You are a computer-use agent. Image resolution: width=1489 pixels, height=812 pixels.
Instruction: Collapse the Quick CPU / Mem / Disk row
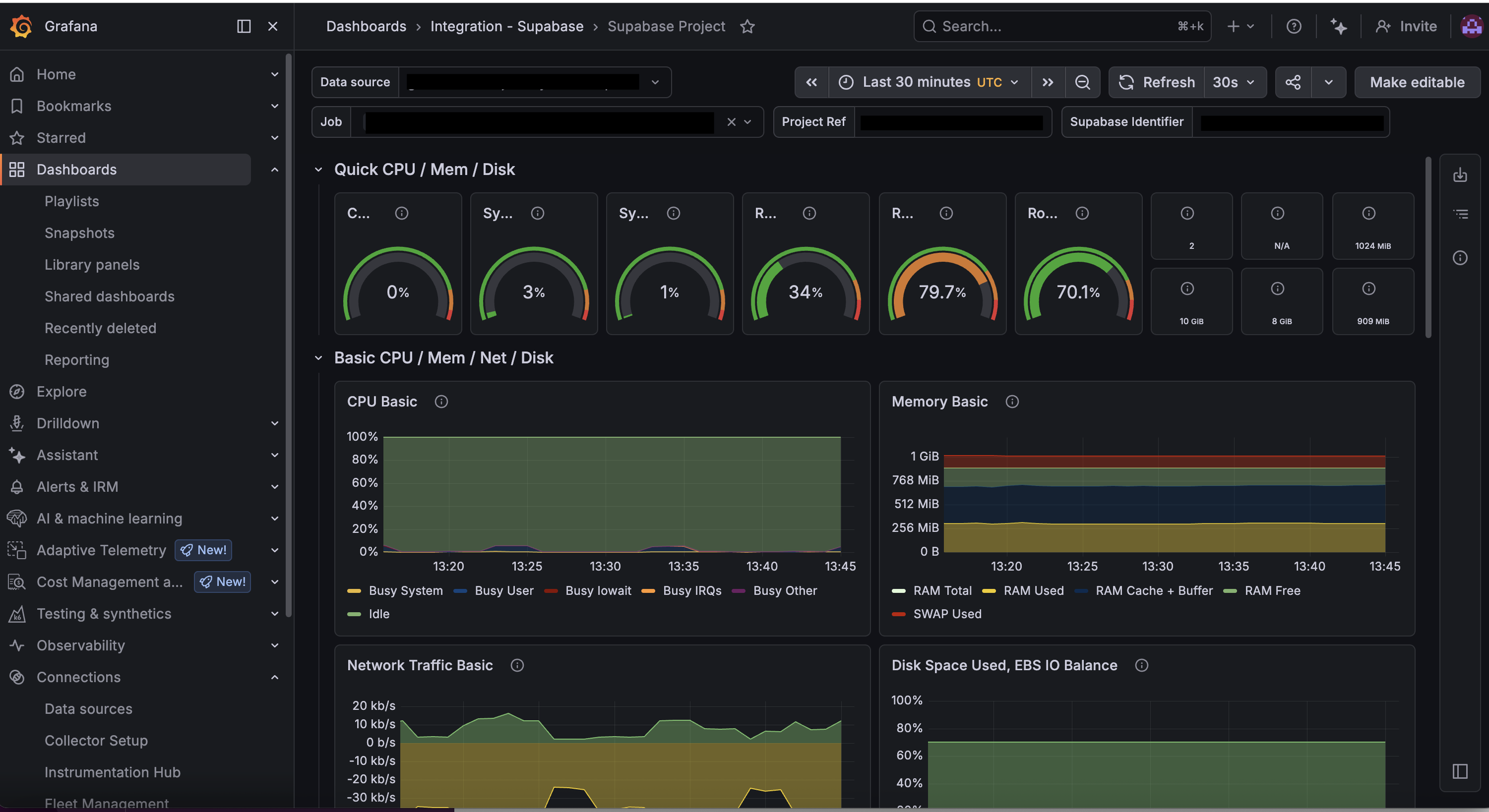[318, 170]
